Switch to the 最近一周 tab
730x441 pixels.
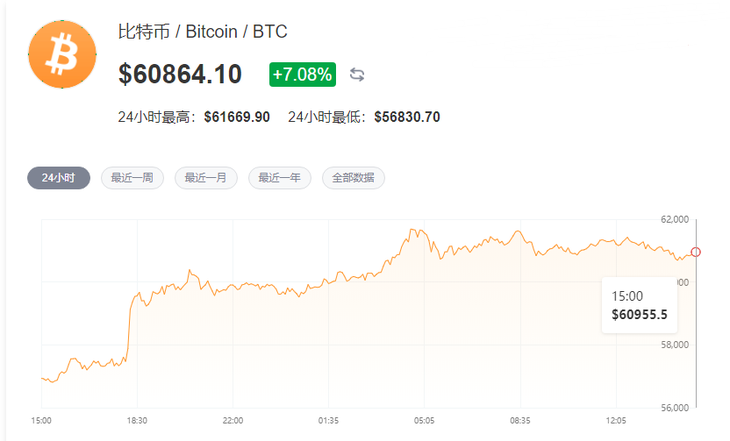(132, 178)
